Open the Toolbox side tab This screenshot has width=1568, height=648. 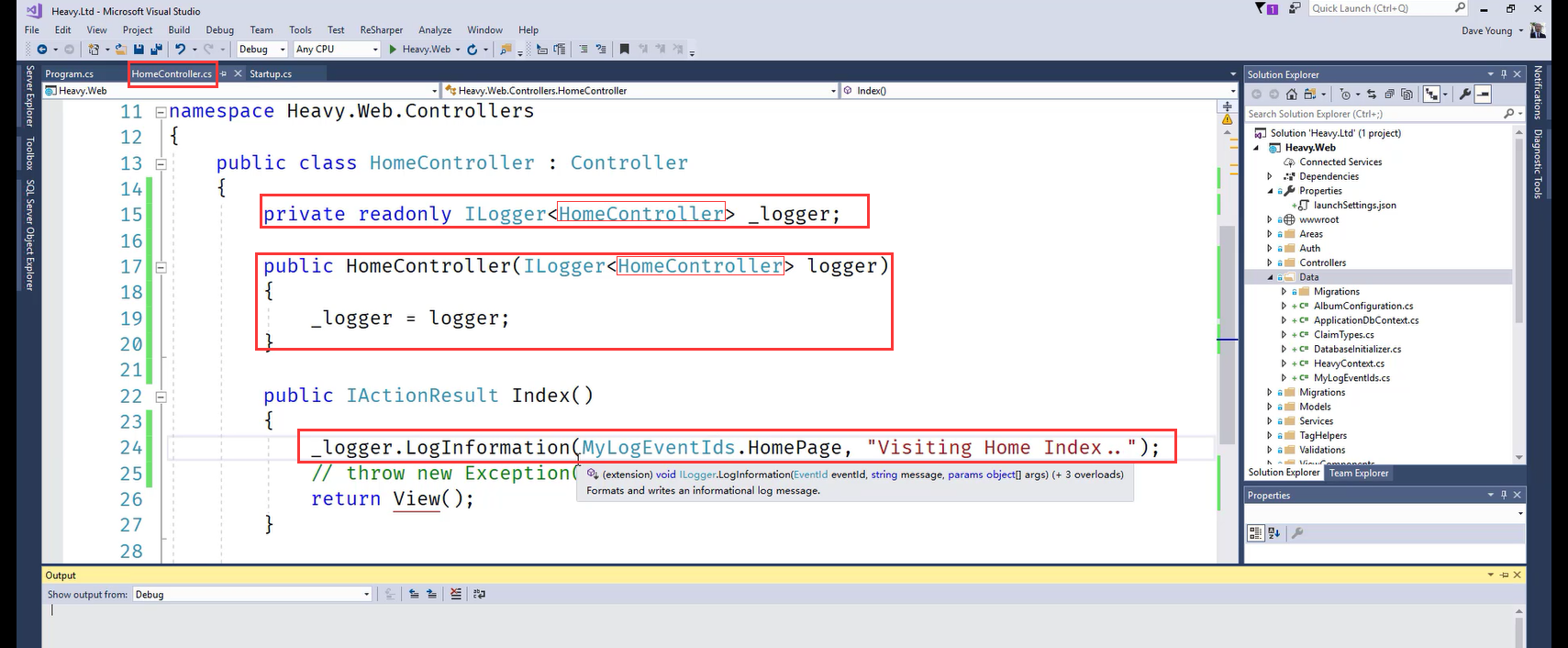tap(29, 153)
